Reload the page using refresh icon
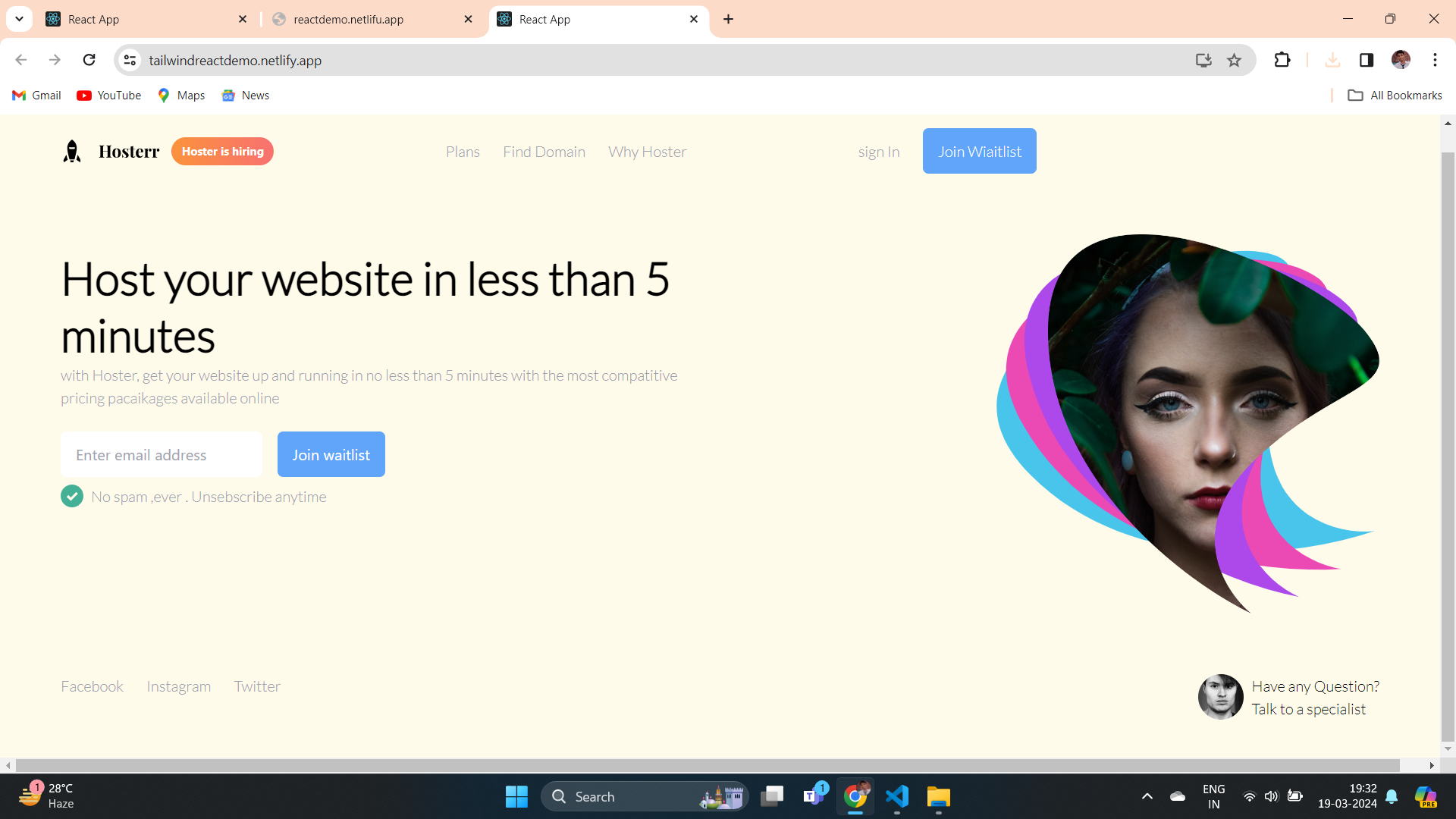1456x819 pixels. tap(89, 60)
